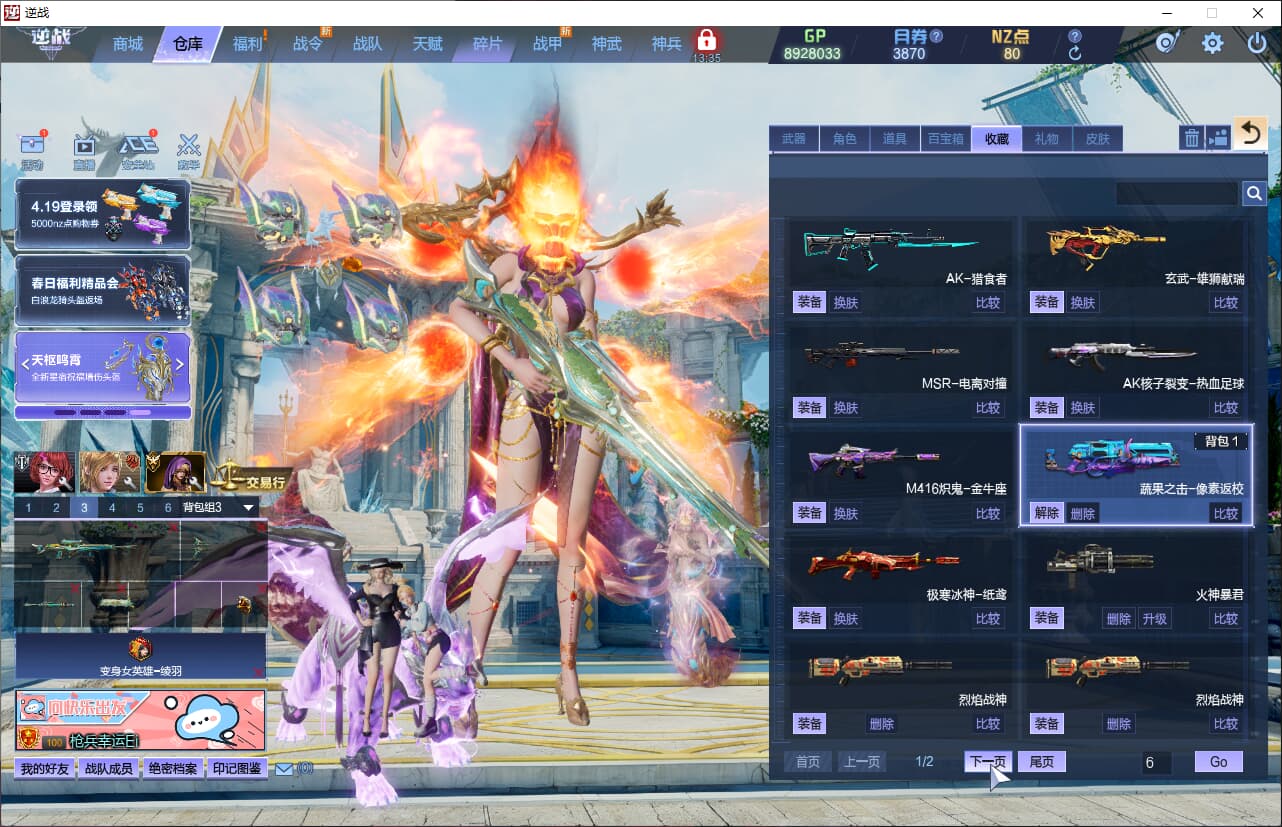Switch to backpack slot 1
This screenshot has height=827, width=1282.
28,508
